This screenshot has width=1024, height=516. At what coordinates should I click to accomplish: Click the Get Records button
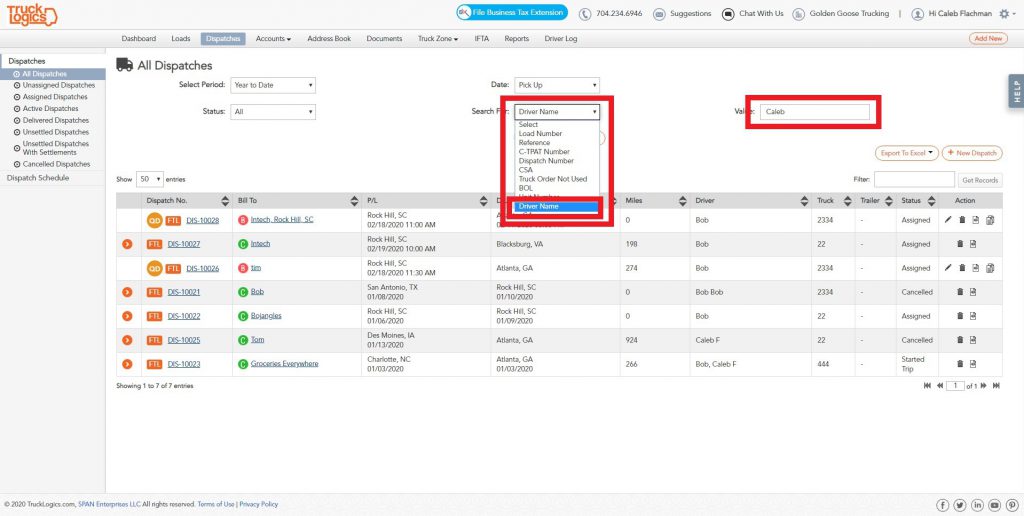[x=980, y=180]
